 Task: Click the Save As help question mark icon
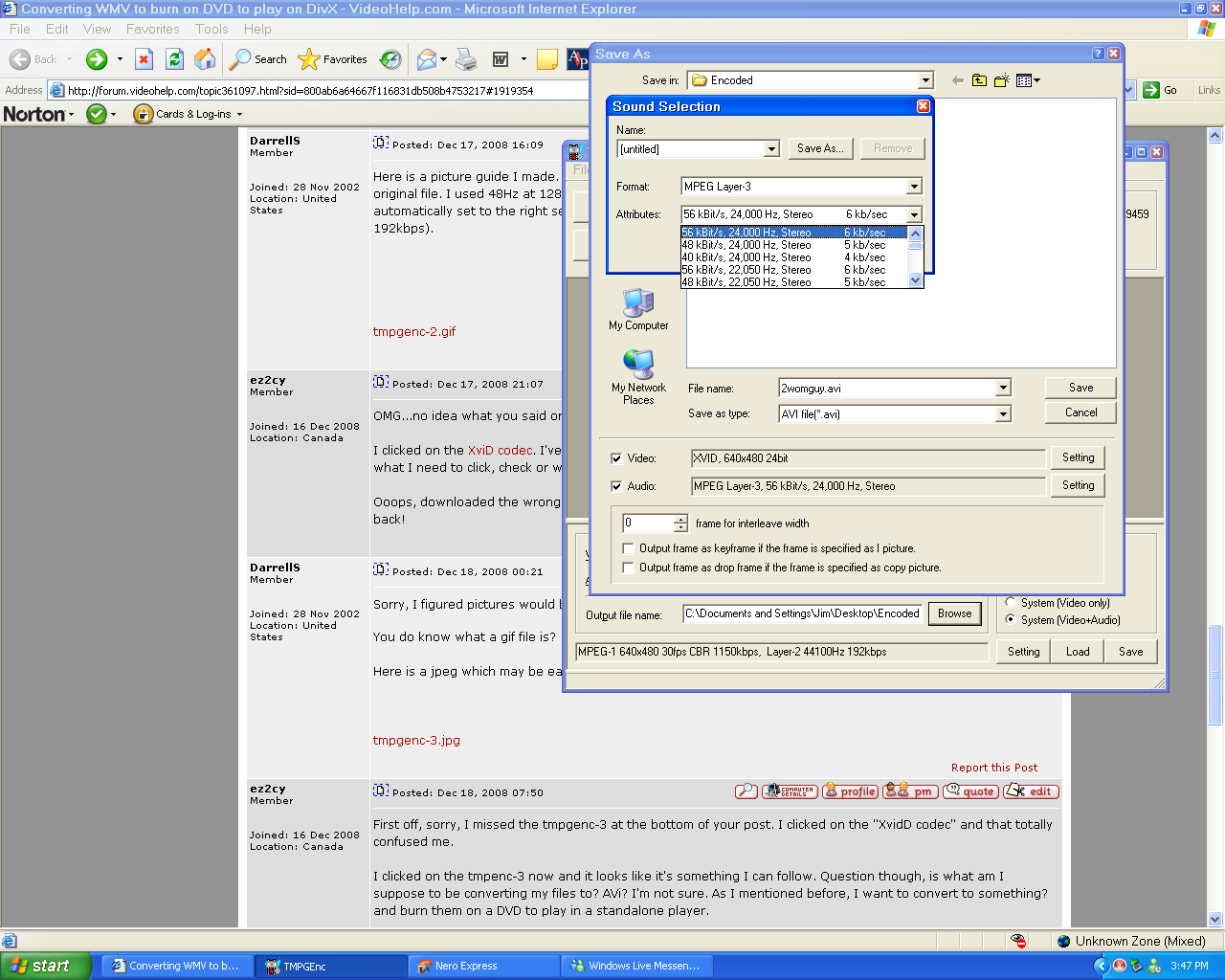1099,54
